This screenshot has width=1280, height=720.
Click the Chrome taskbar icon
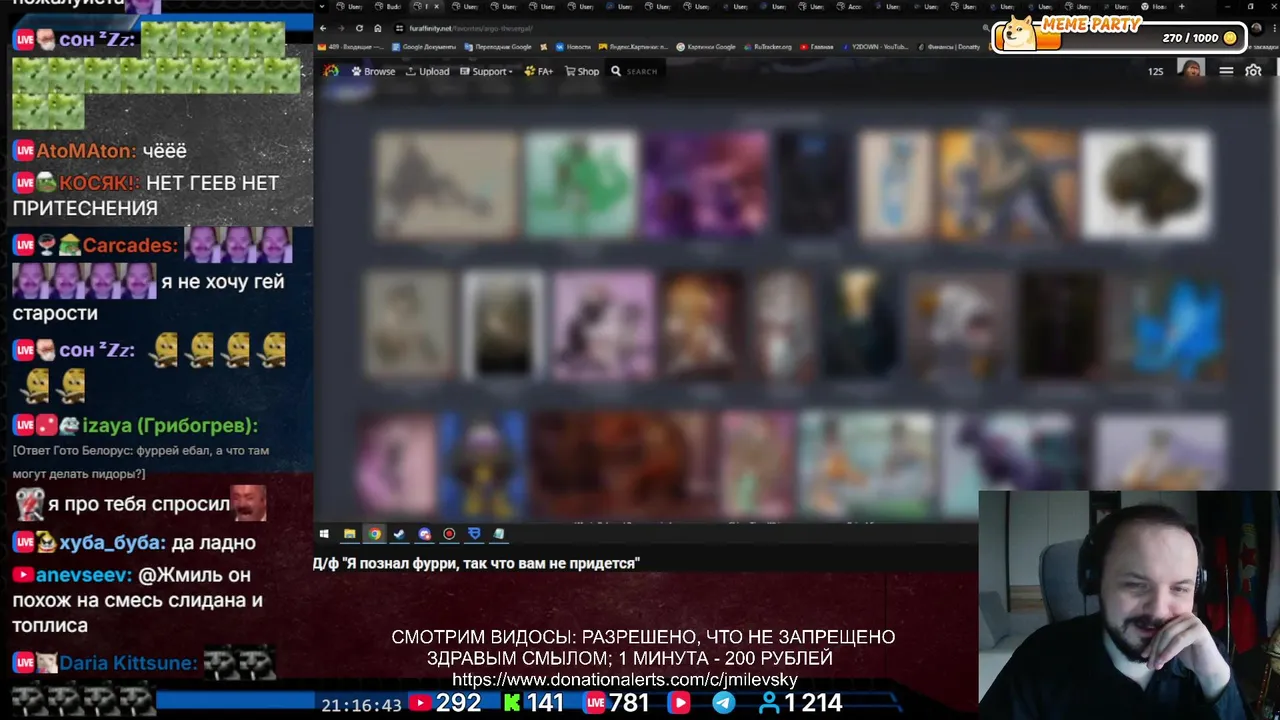[x=374, y=534]
